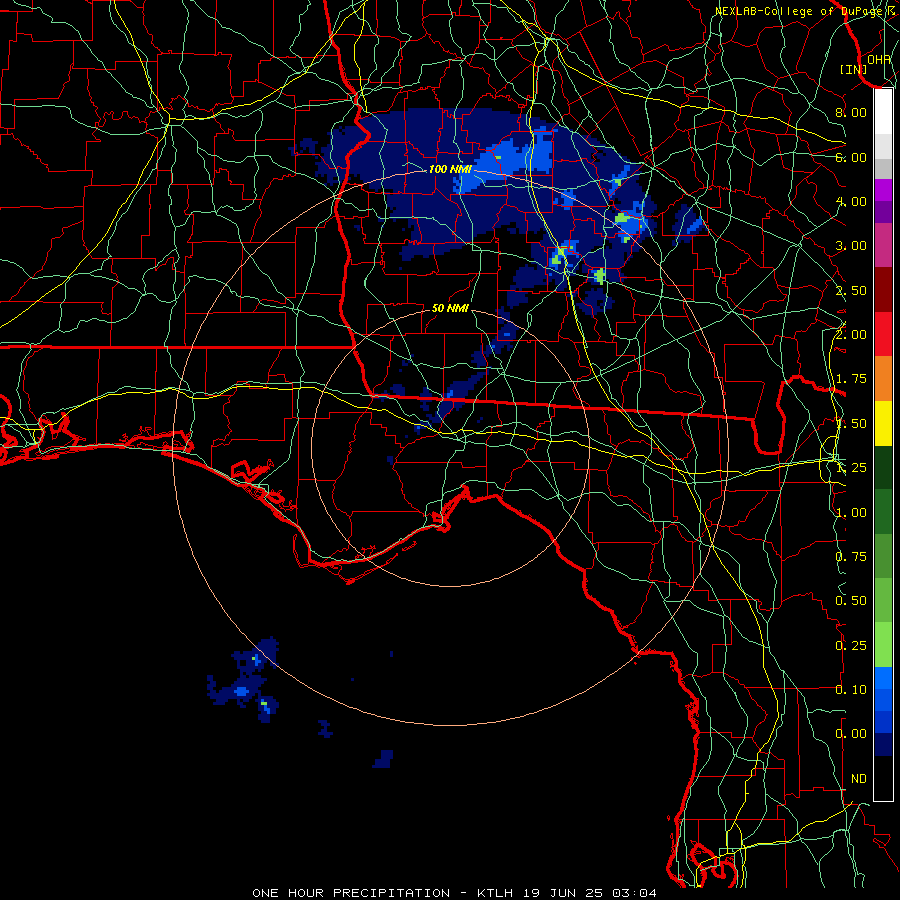Viewport: 900px width, 900px height.
Task: Click the 6.00 legend value
Action: click(x=851, y=157)
